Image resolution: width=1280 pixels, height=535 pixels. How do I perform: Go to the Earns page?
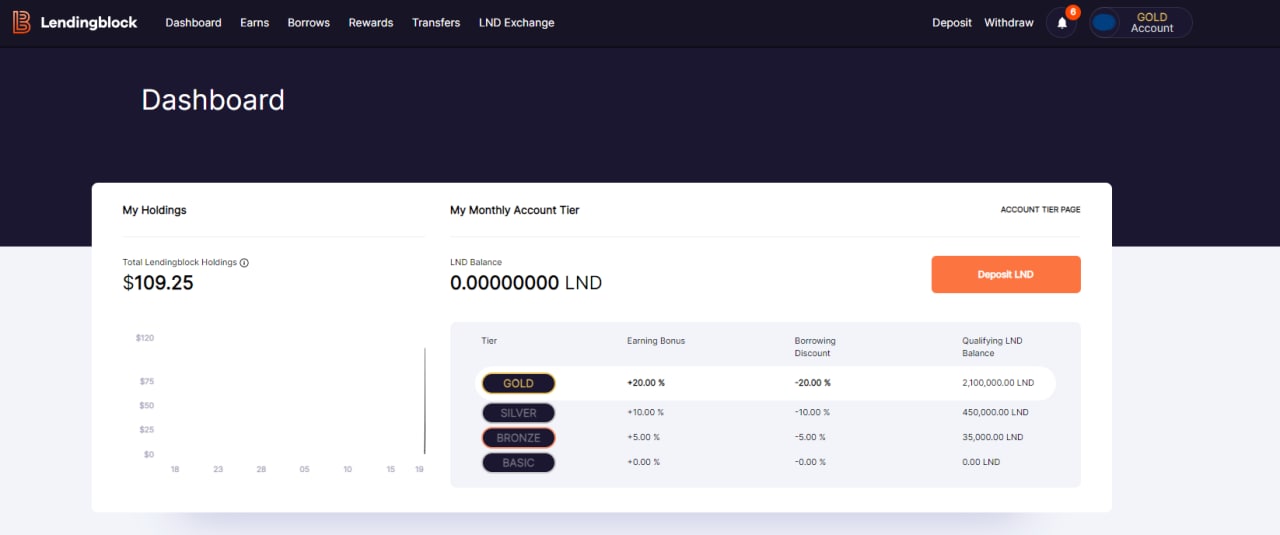click(x=254, y=22)
